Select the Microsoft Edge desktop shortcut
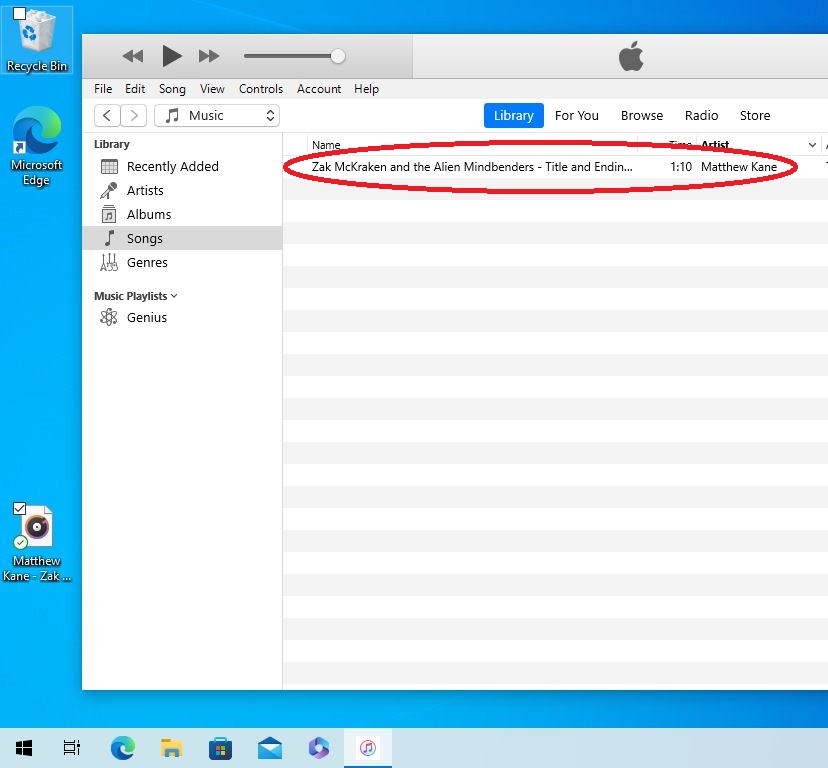 click(37, 146)
